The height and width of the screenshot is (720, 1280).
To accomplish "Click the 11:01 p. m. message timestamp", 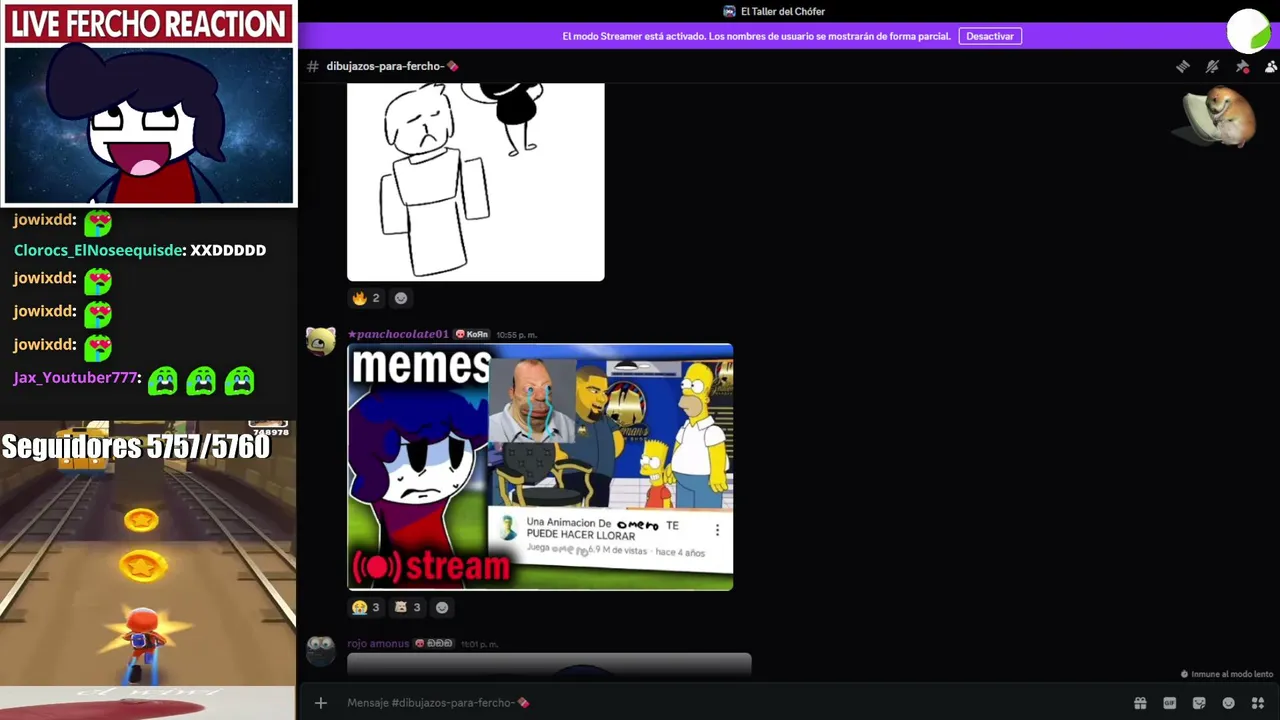I will tap(479, 645).
